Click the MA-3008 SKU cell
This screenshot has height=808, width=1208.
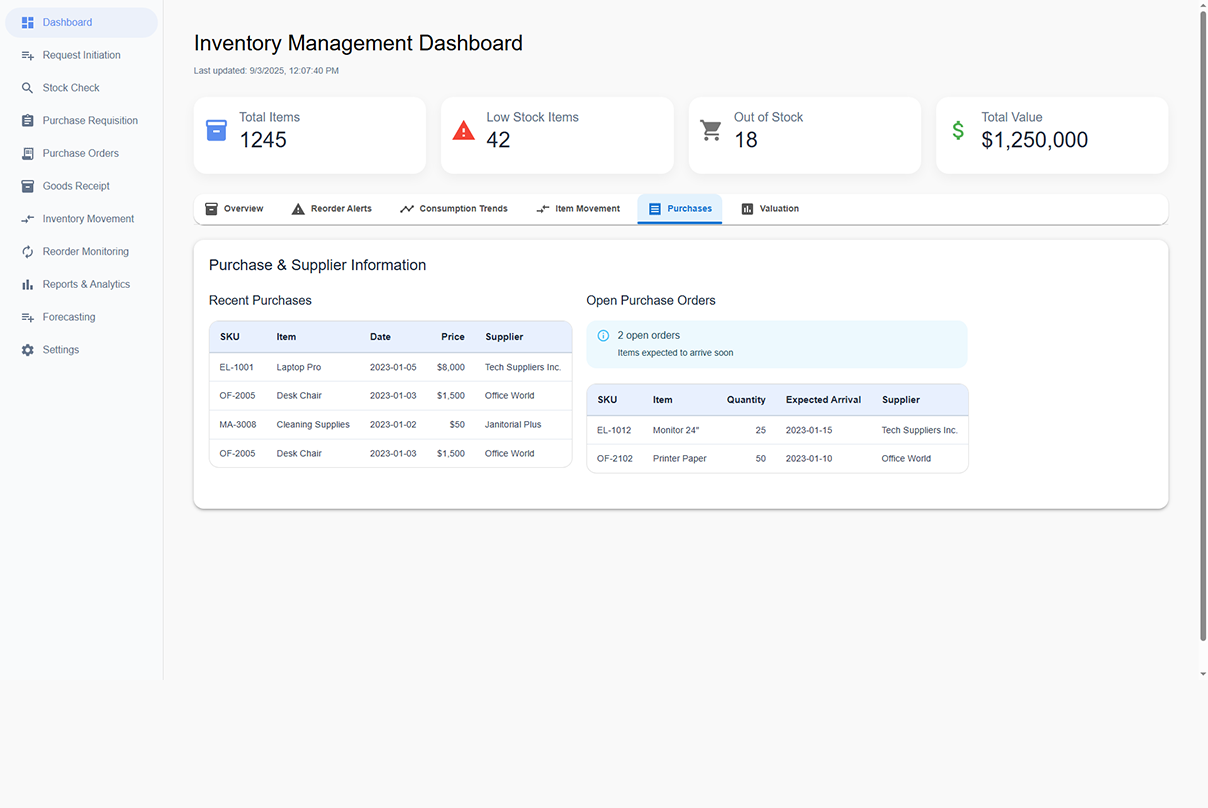click(x=238, y=425)
